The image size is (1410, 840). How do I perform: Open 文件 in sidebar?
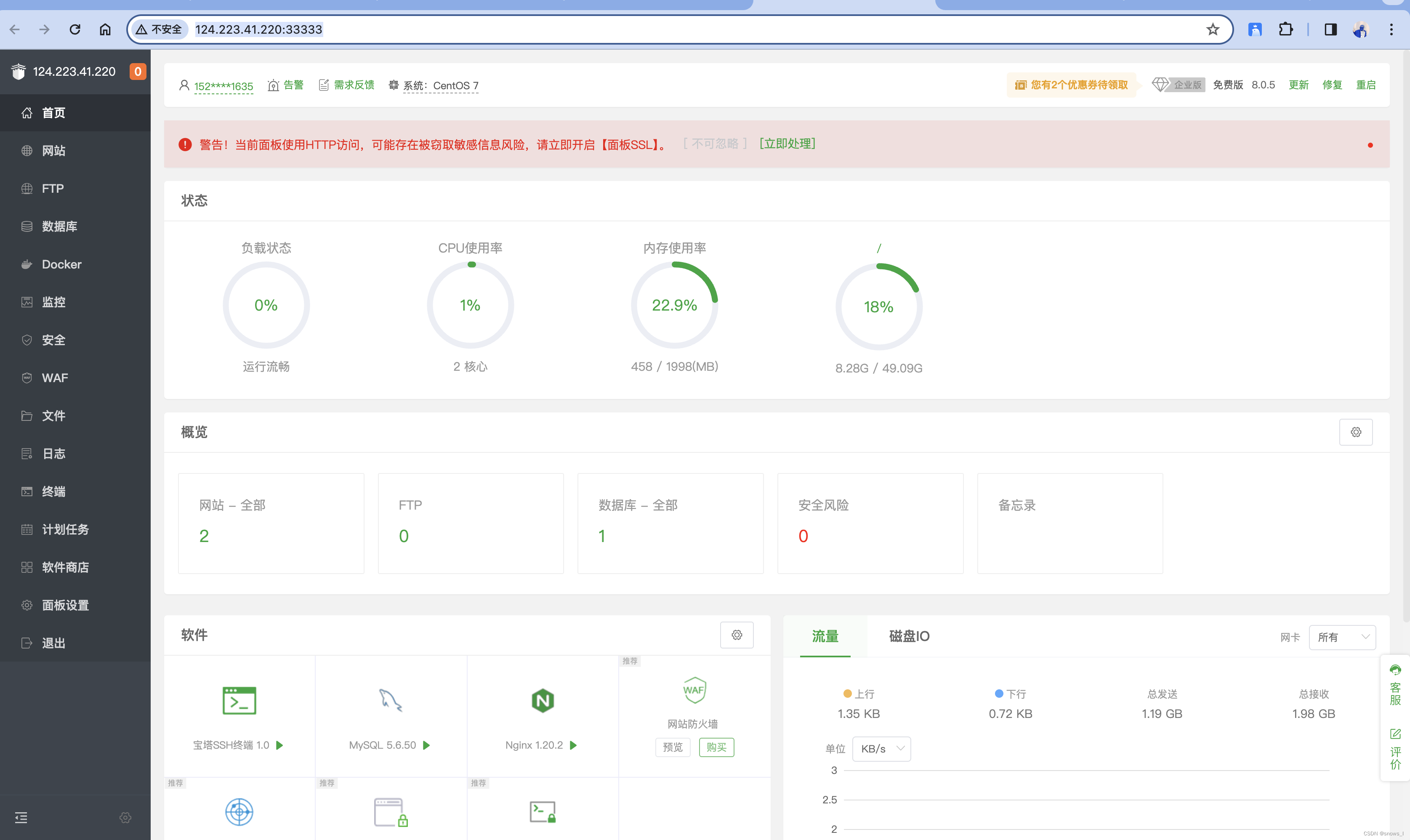(x=75, y=416)
